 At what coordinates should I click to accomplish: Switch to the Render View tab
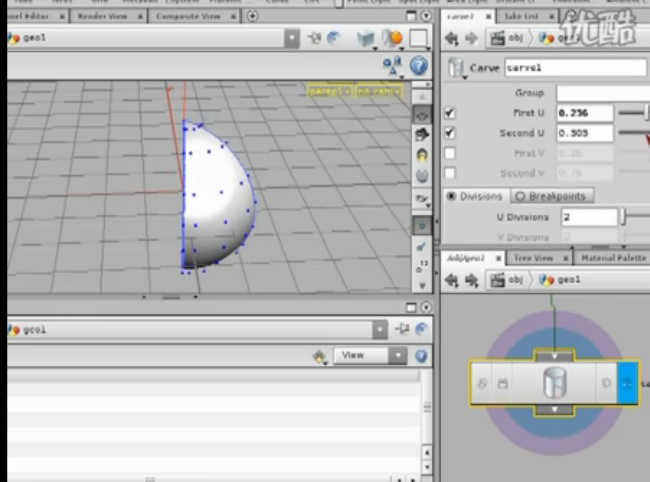click(104, 16)
